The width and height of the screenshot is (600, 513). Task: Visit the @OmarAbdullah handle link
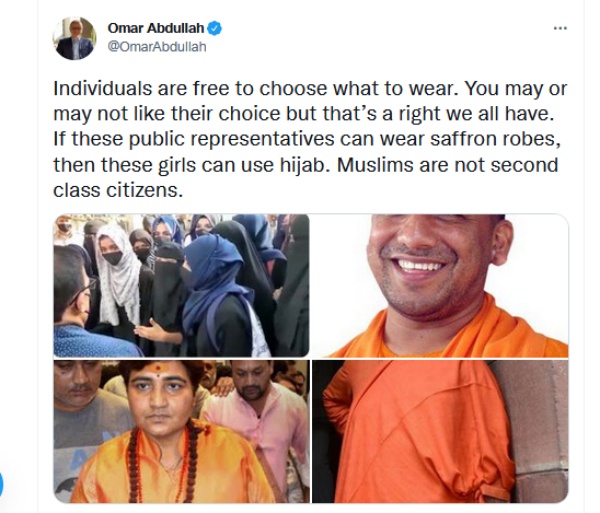coord(157,47)
